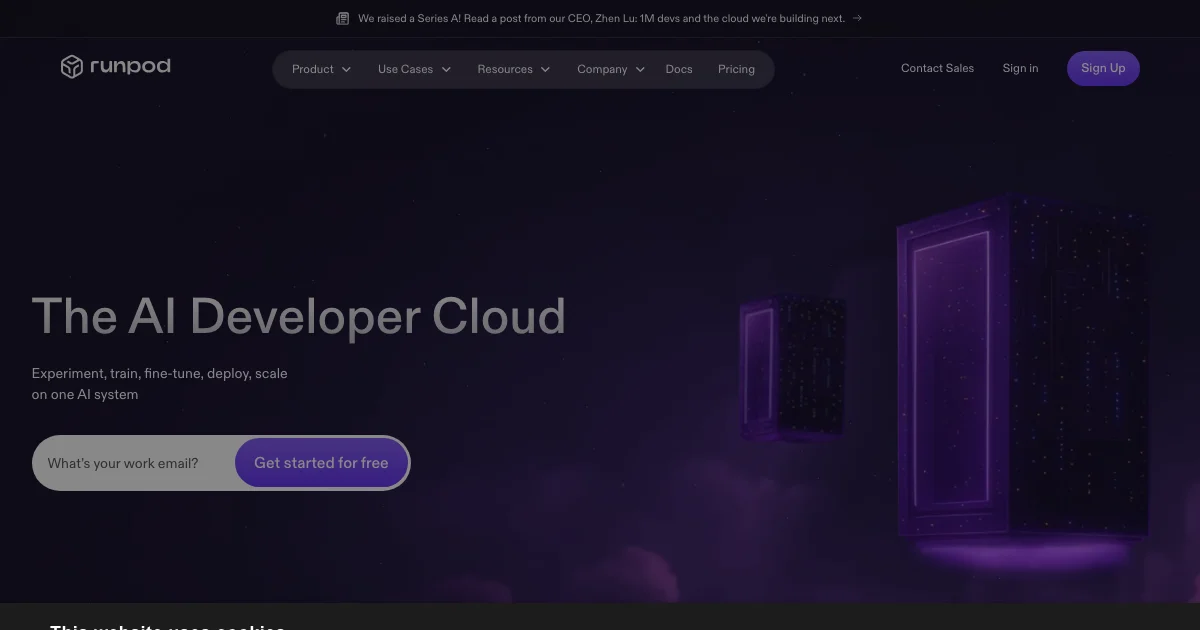The width and height of the screenshot is (1200, 630).
Task: Open the Docs menu item
Action: [x=679, y=69]
